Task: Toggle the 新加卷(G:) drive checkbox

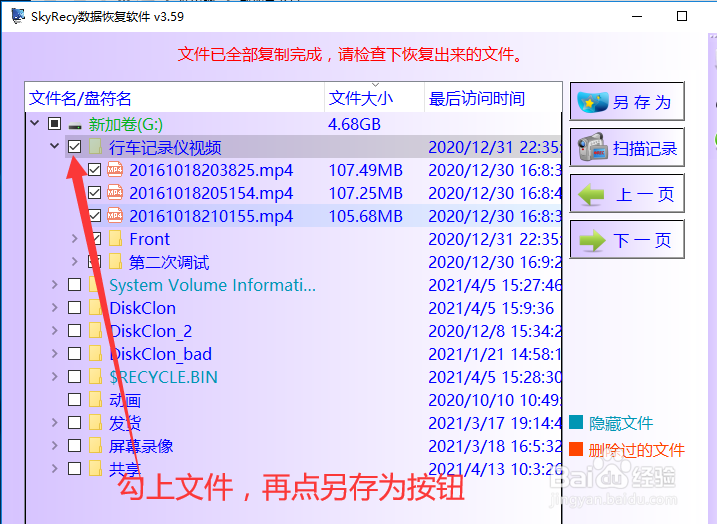Action: point(54,123)
